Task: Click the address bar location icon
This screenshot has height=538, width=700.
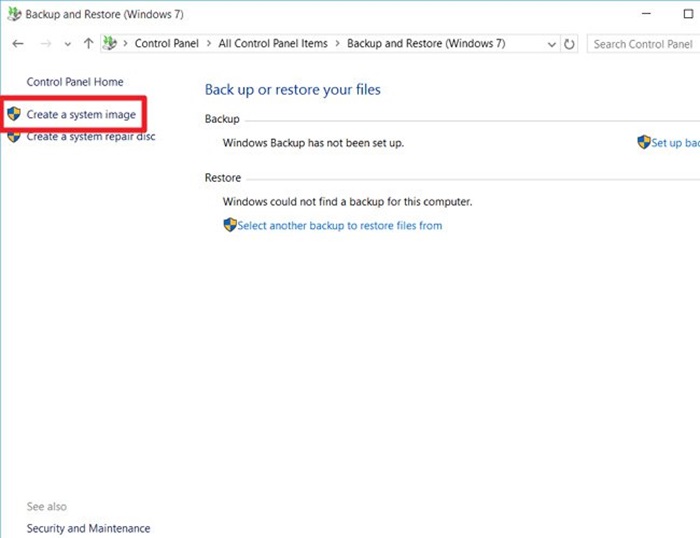Action: (x=110, y=44)
